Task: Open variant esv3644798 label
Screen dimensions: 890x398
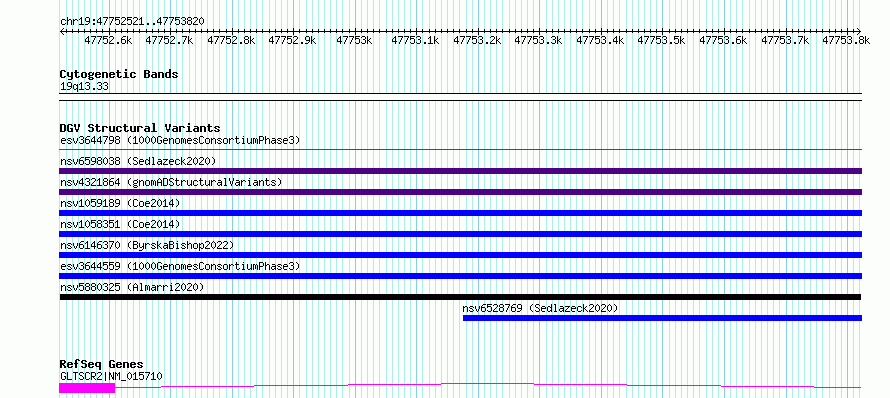Action: (180, 140)
